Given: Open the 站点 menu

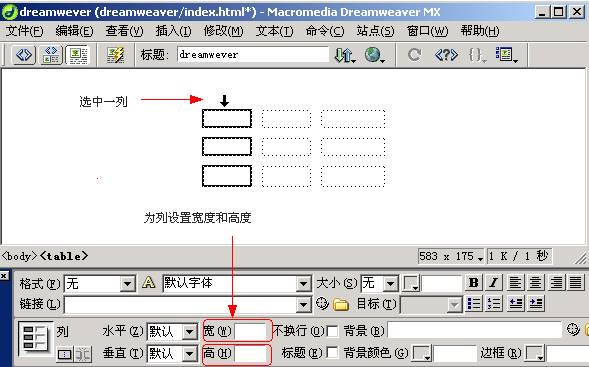Looking at the screenshot, I should (x=376, y=31).
